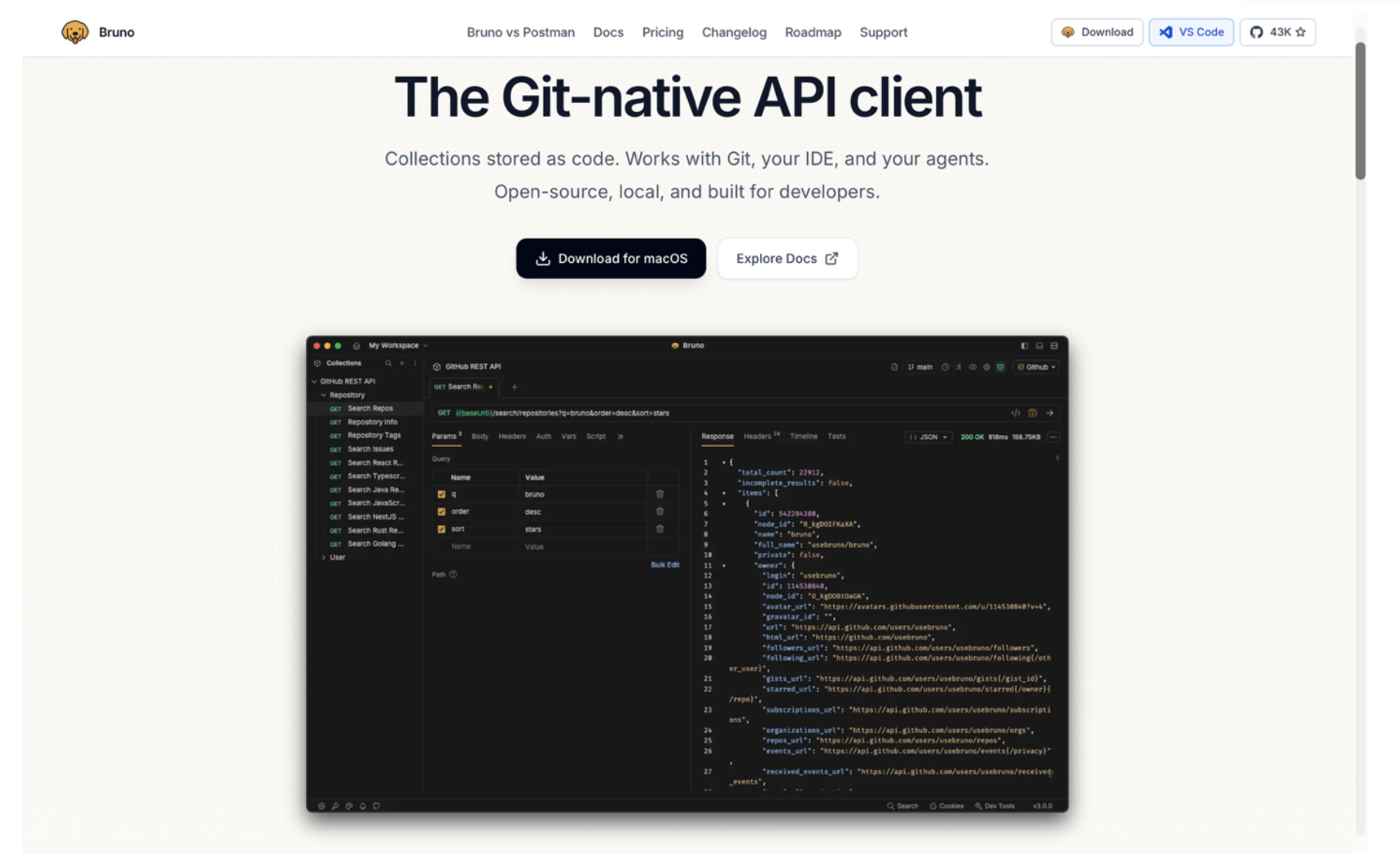Image resolution: width=1400 pixels, height=868 pixels.
Task: Switch to the Timeline response tab
Action: [x=803, y=436]
